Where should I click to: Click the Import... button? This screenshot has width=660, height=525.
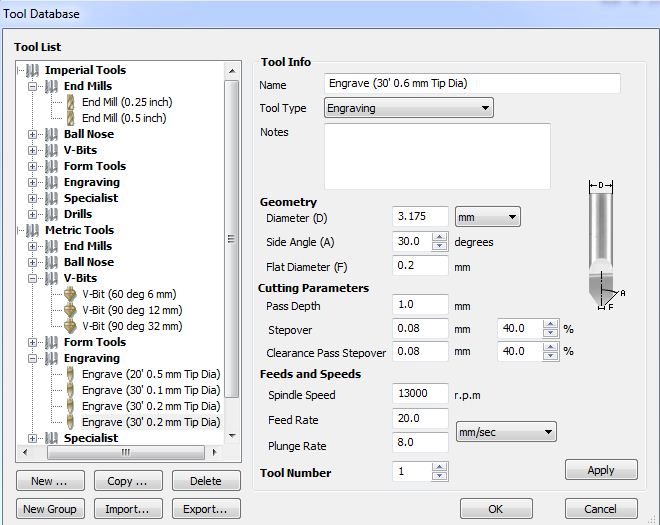coord(128,509)
